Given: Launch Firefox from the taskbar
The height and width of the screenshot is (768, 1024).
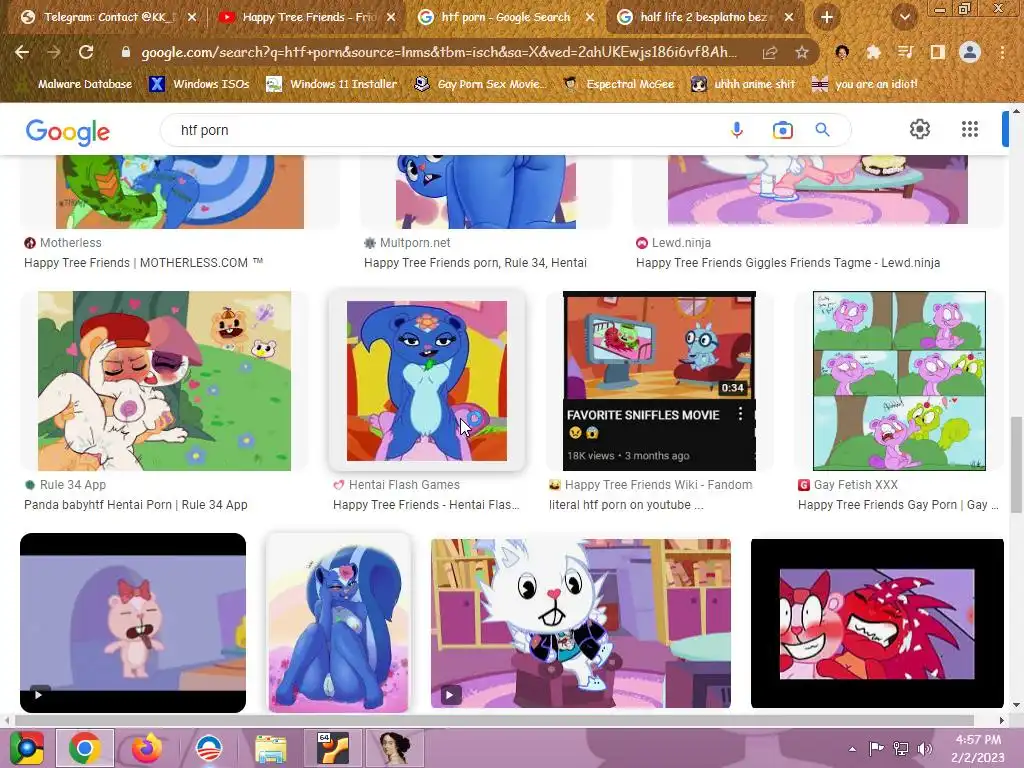Looking at the screenshot, I should (147, 748).
